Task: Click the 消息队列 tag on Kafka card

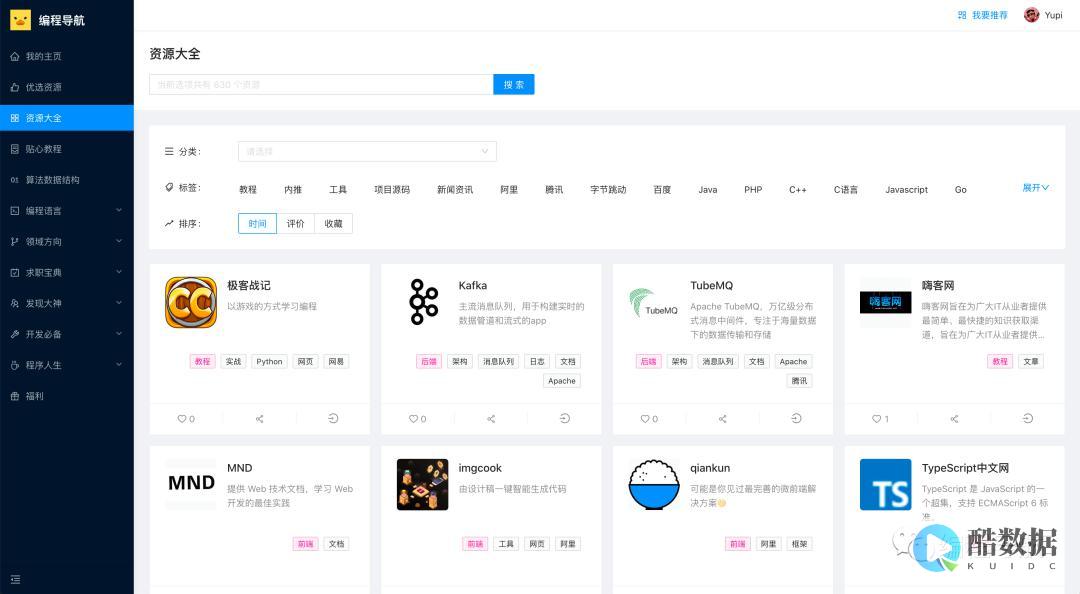Action: [499, 361]
